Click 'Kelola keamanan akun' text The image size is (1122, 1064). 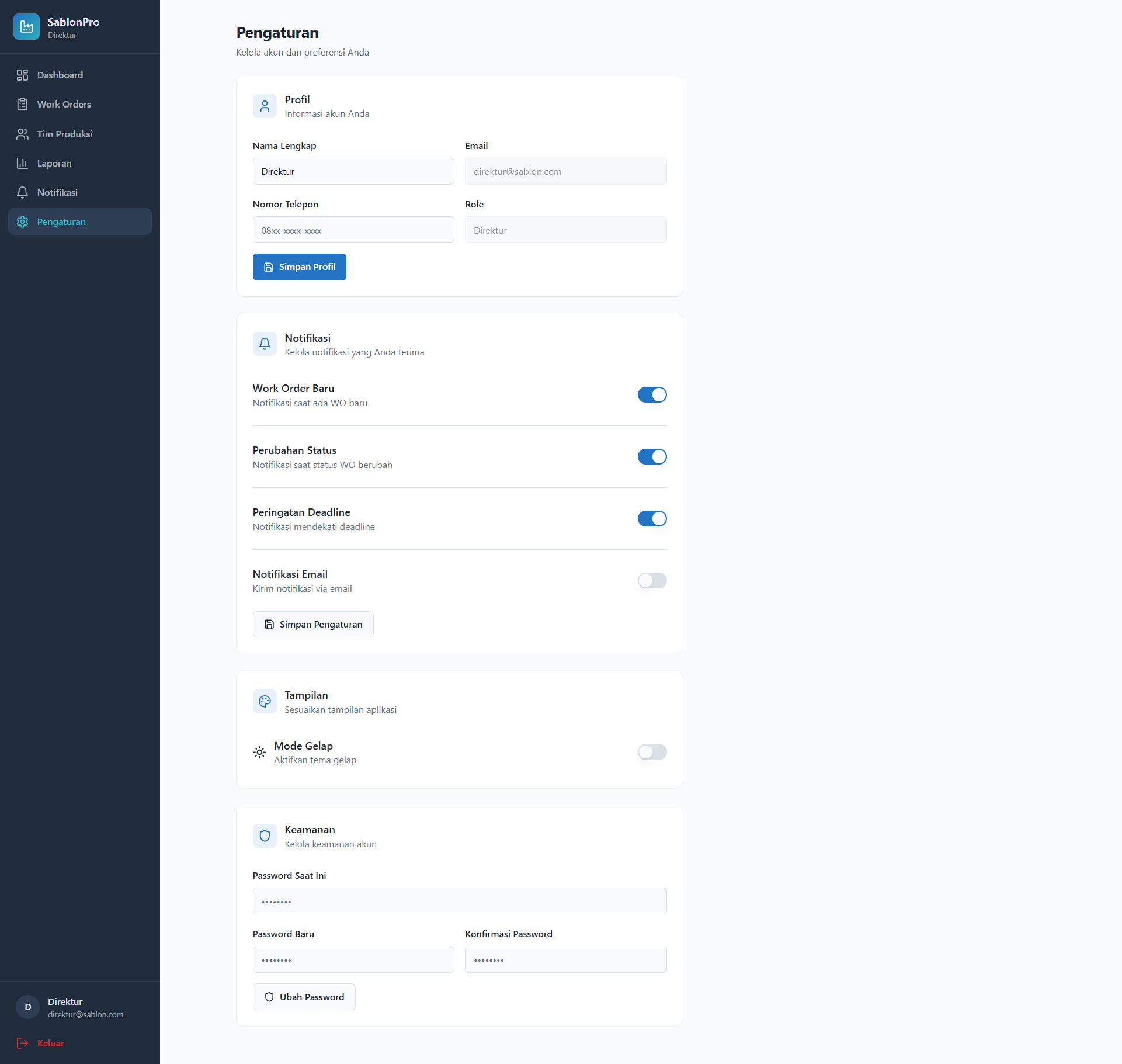click(x=331, y=844)
